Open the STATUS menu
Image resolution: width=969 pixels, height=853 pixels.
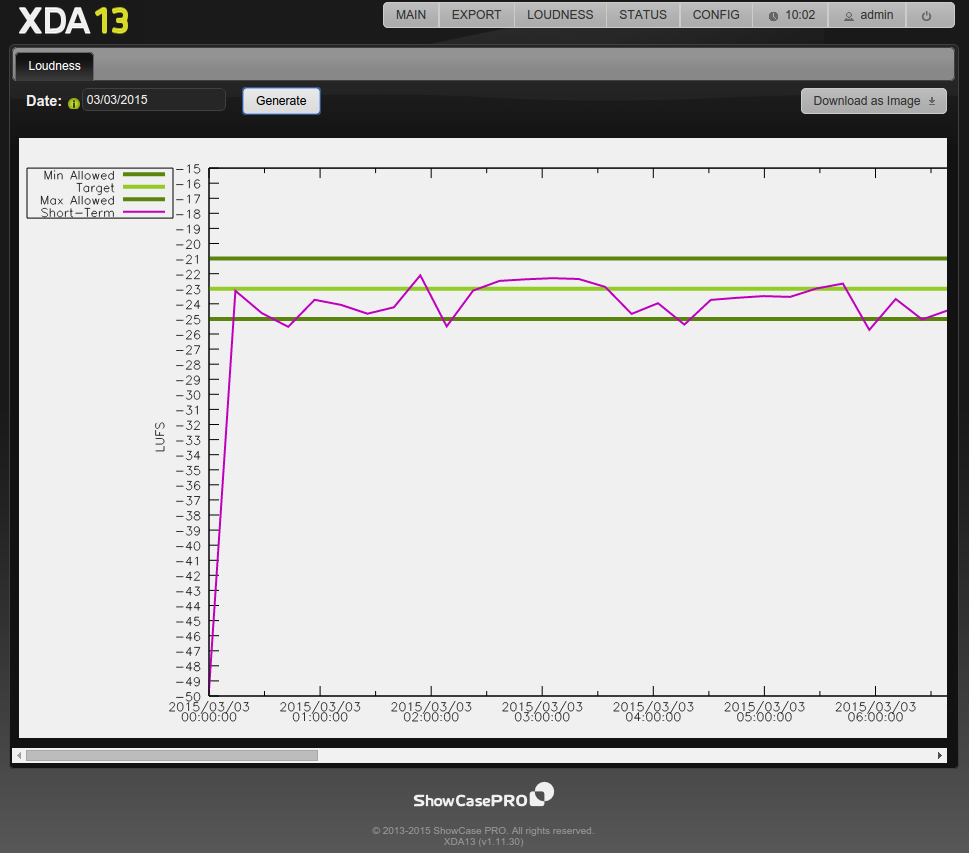(x=642, y=15)
